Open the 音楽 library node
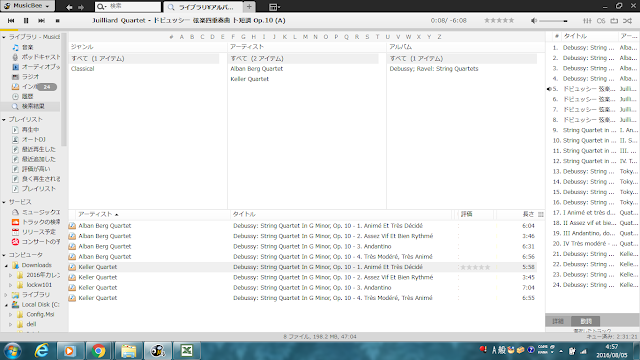The image size is (640, 360). pyautogui.click(x=27, y=47)
